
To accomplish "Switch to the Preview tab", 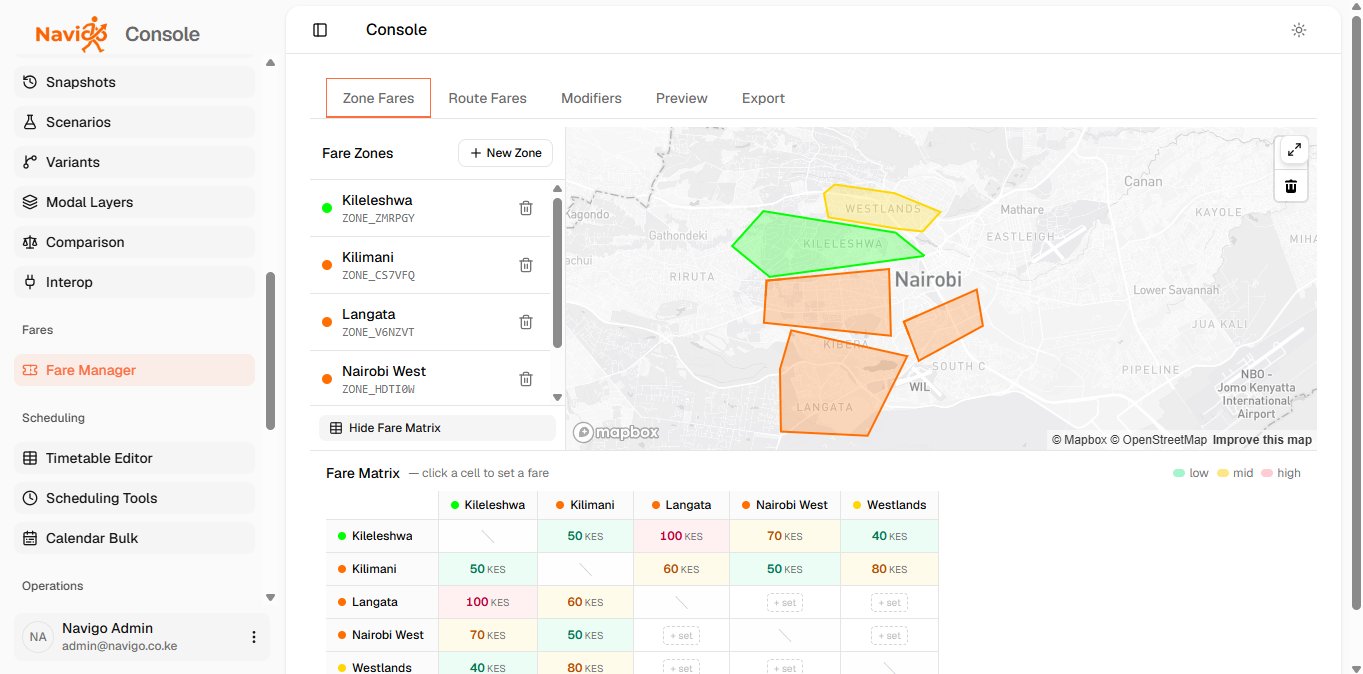I will coord(682,98).
